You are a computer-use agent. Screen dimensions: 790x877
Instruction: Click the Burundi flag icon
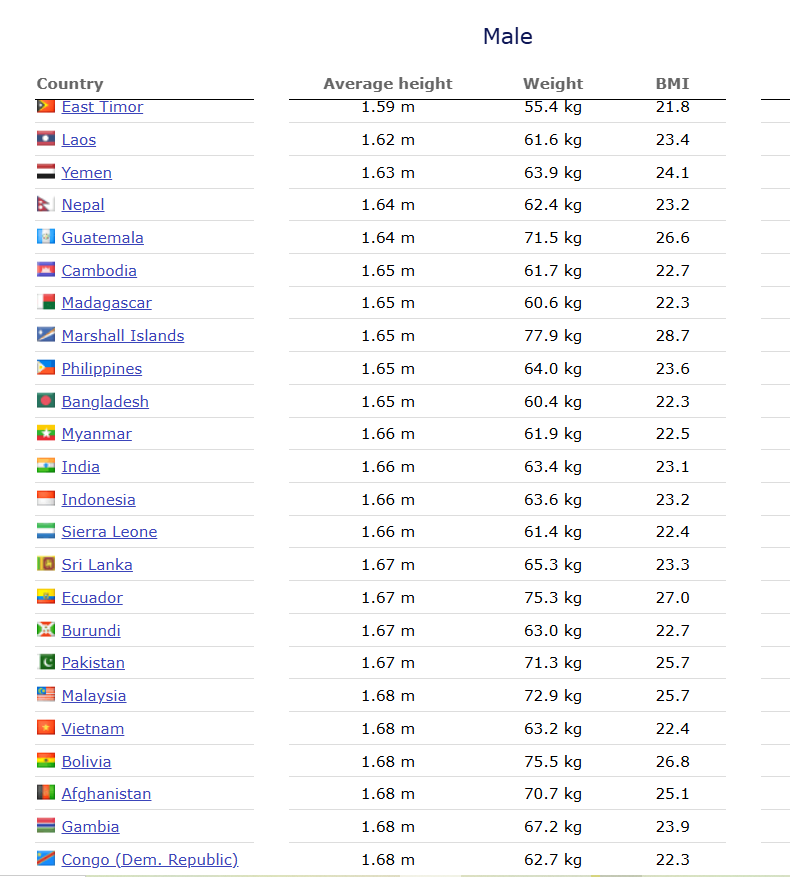tap(46, 630)
